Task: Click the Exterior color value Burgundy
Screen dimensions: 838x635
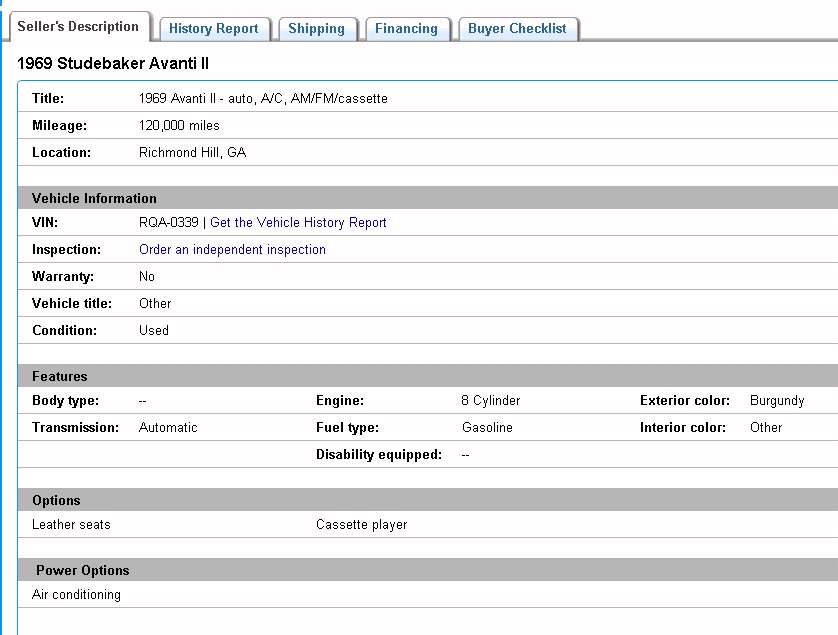Action: (x=777, y=400)
